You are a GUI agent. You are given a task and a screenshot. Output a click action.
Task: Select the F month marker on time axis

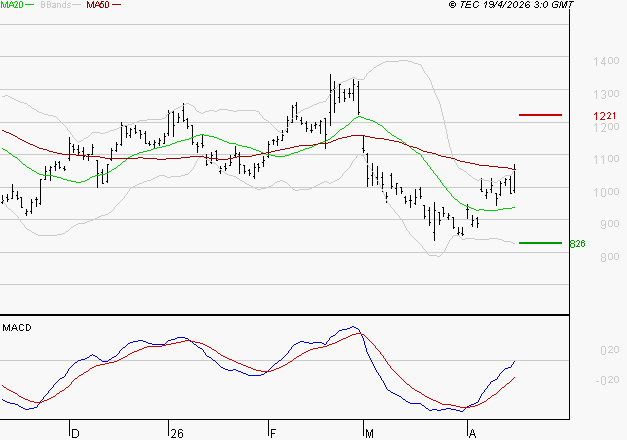coord(273,433)
